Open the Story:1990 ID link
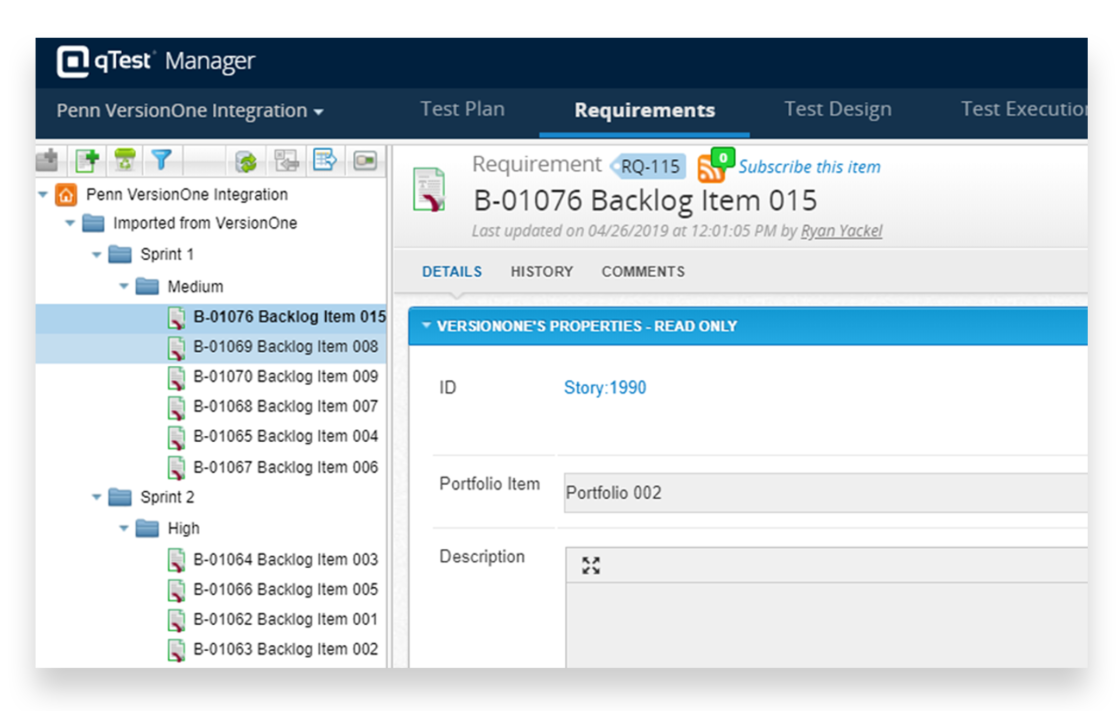 [x=605, y=388]
